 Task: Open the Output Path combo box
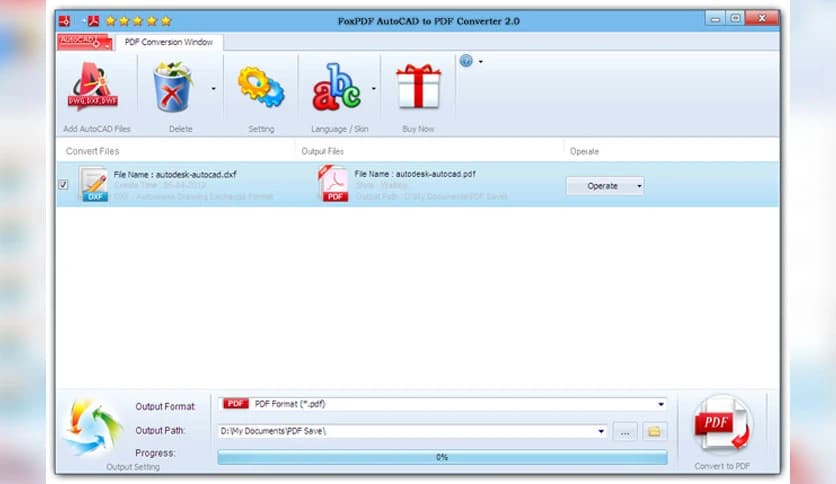pos(412,431)
